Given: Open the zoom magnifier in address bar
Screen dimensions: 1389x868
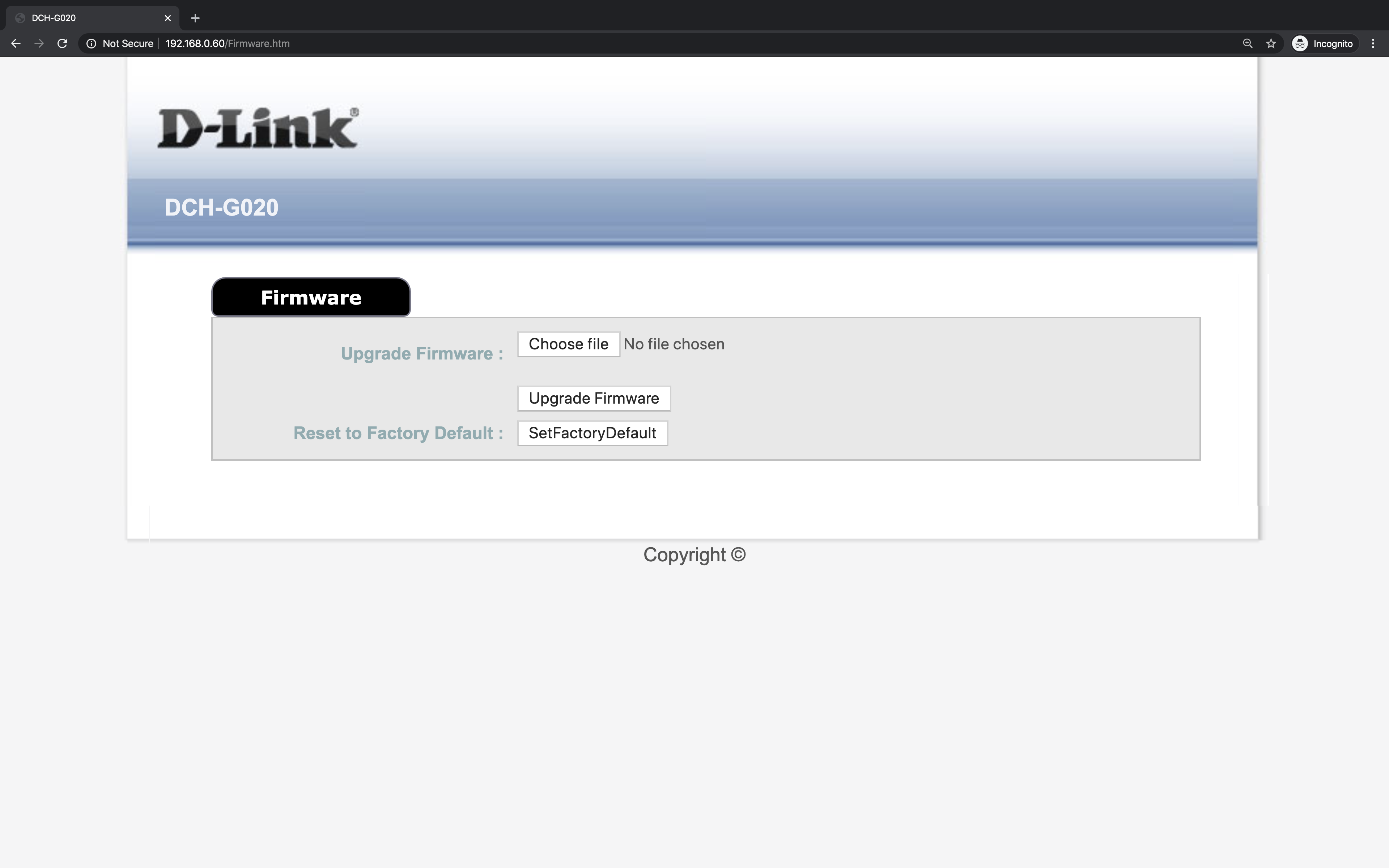Looking at the screenshot, I should pos(1247,44).
